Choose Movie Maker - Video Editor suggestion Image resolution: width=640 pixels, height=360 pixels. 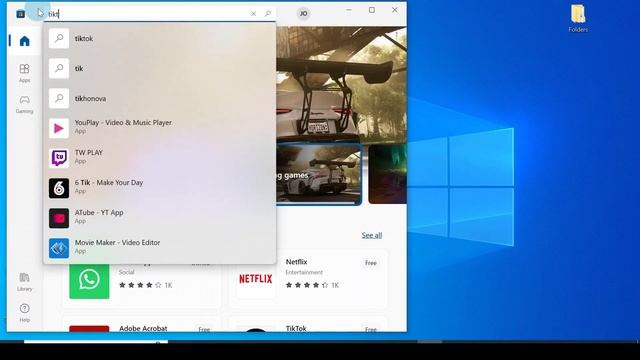(160, 248)
